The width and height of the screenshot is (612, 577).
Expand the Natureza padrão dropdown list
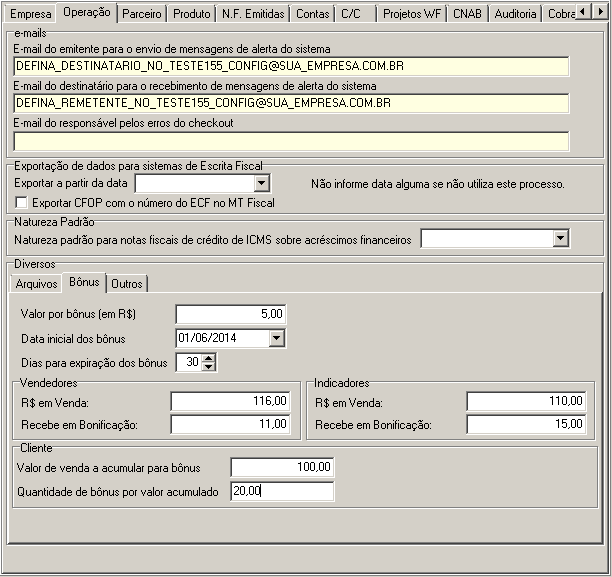click(x=560, y=239)
